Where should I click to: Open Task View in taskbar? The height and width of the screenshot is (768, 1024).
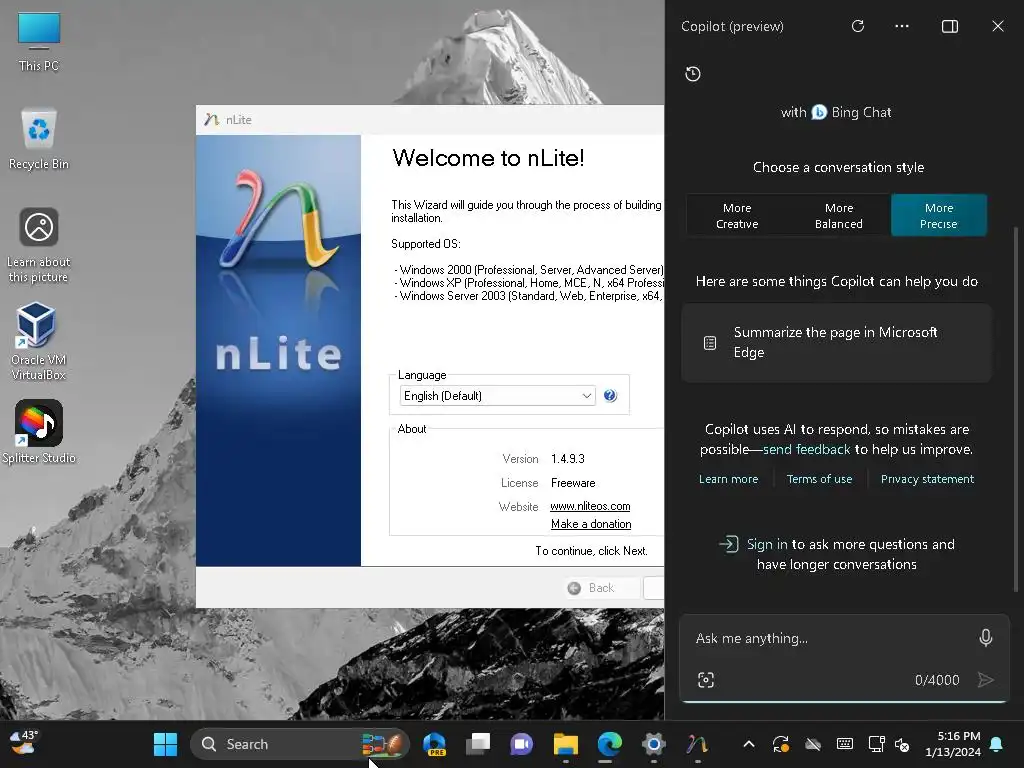click(478, 744)
